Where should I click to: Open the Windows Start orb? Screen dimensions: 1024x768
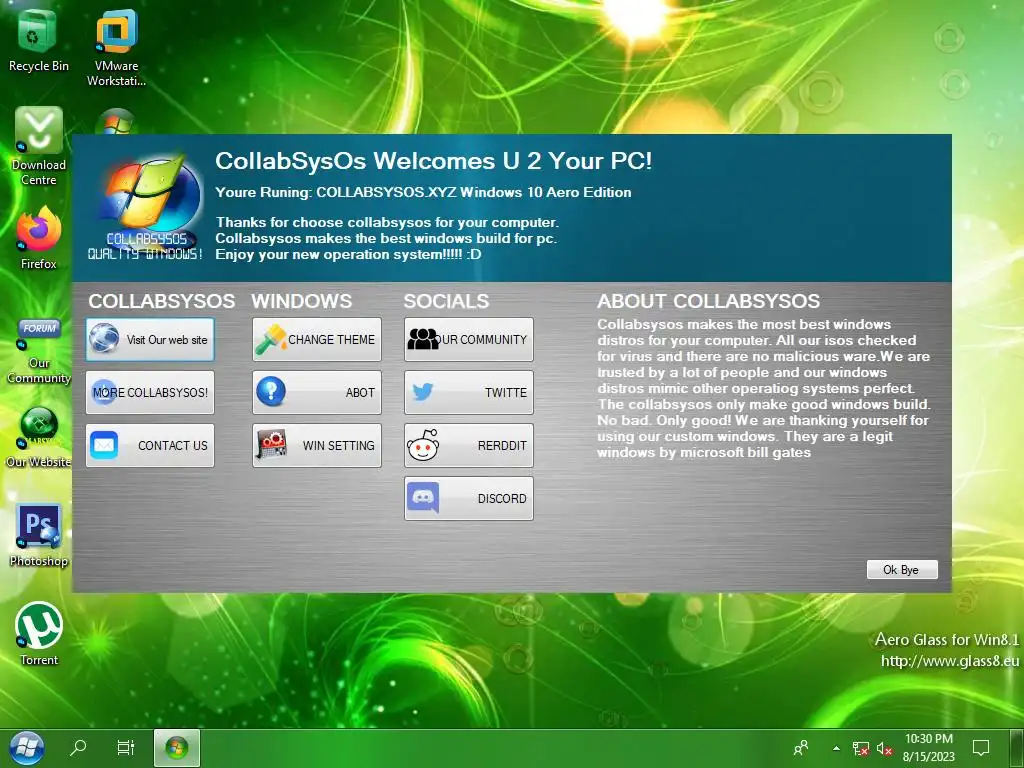point(27,748)
